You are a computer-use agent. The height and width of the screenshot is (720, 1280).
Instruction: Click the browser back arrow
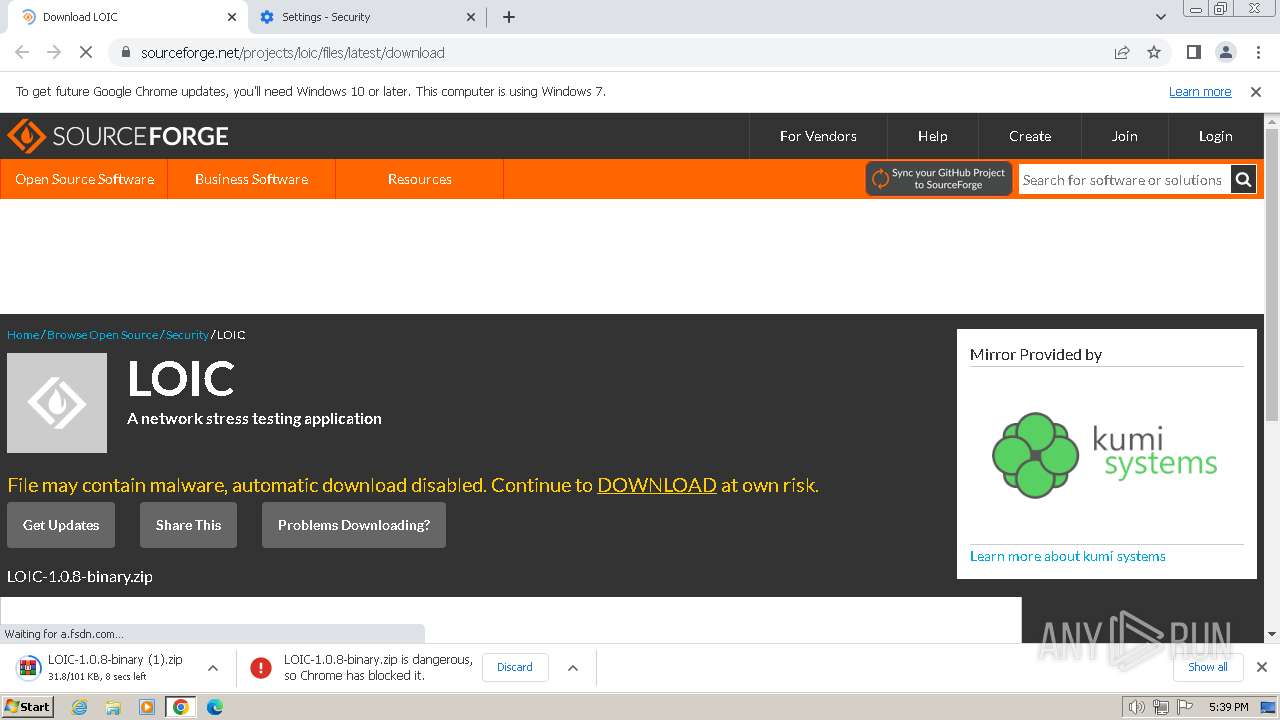pos(22,52)
